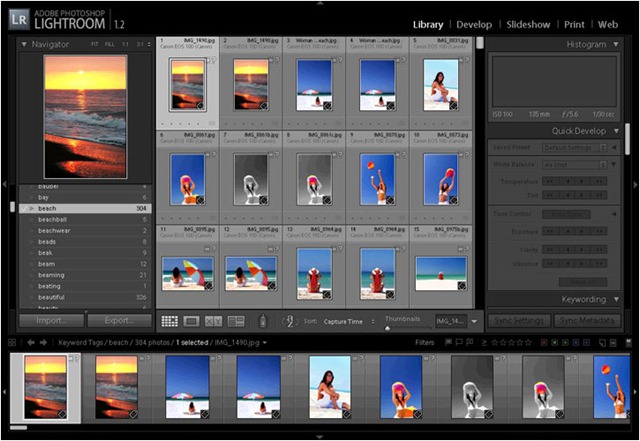The width and height of the screenshot is (640, 441).
Task: Open the Slideshow module
Action: click(x=528, y=24)
